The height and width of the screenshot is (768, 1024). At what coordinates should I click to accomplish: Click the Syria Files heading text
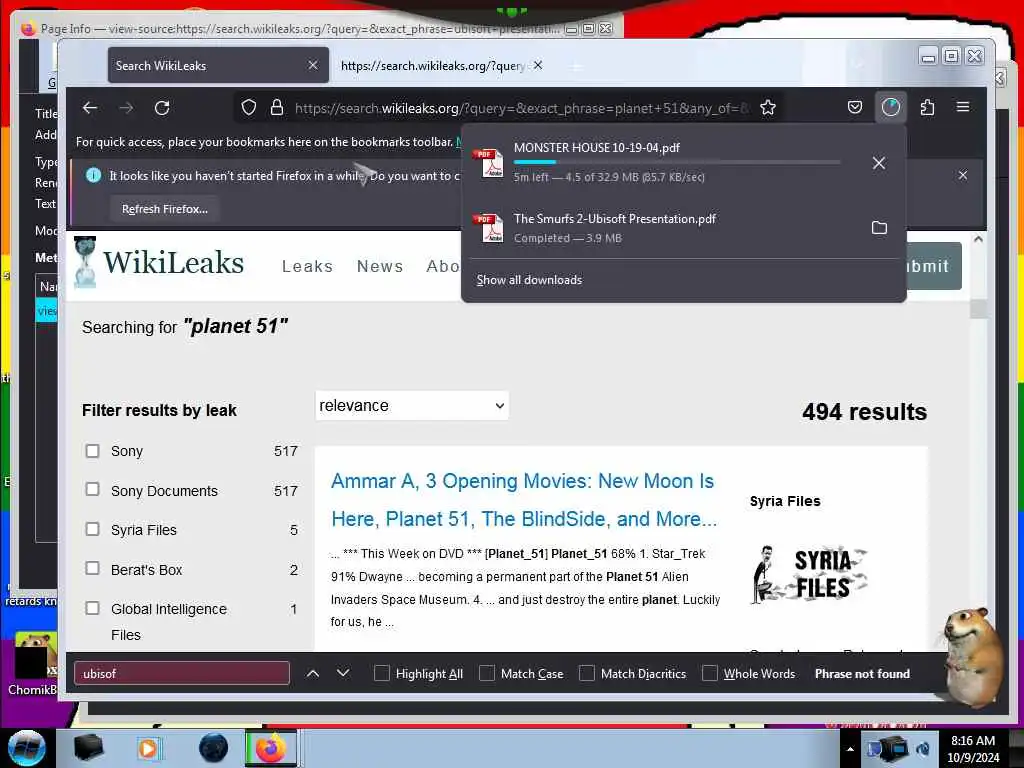click(785, 501)
